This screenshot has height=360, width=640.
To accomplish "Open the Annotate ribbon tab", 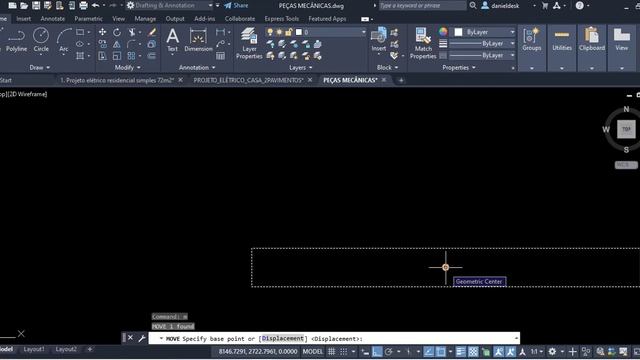I will click(53, 19).
